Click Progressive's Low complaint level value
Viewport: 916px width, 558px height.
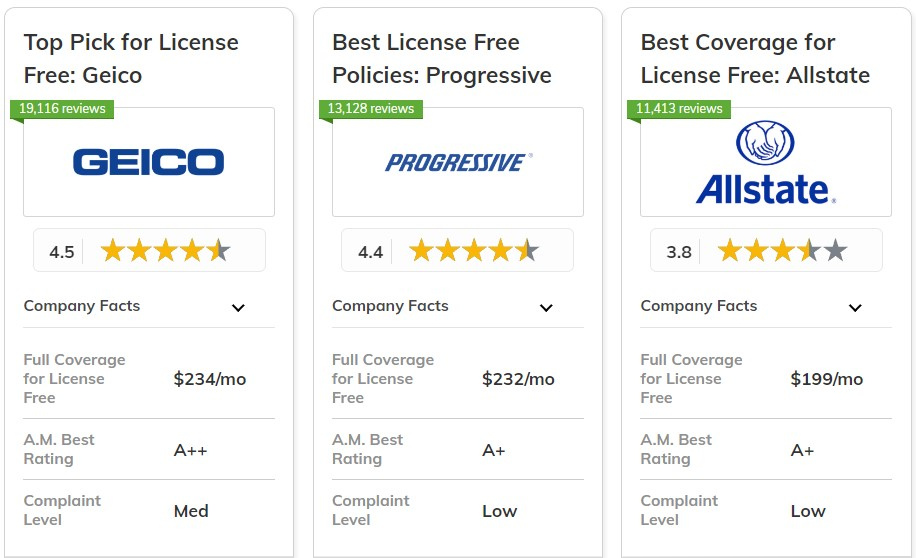pyautogui.click(x=499, y=511)
